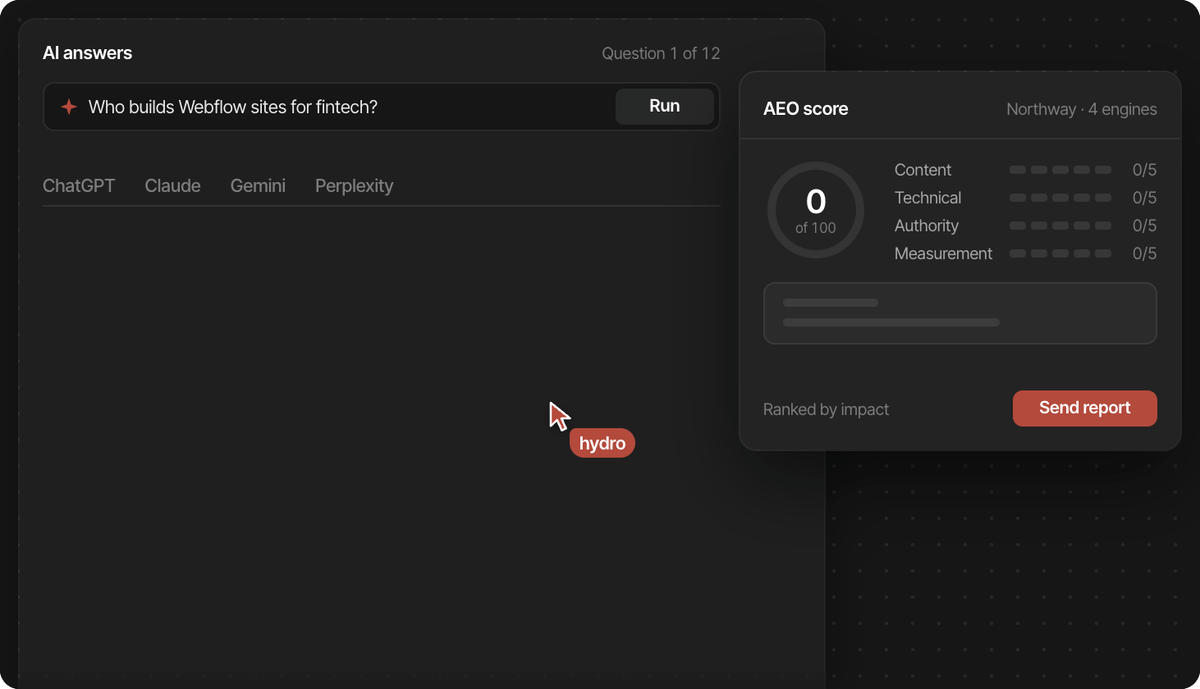
Task: Switch to the Claude tab
Action: (x=173, y=186)
